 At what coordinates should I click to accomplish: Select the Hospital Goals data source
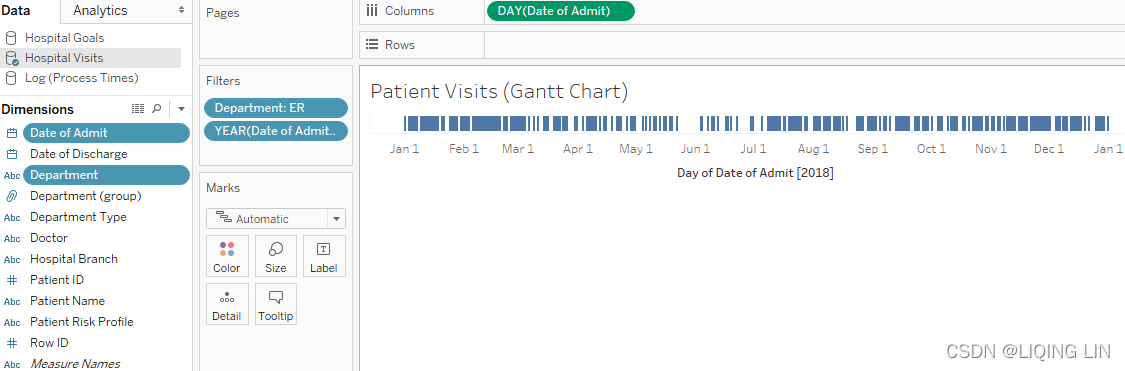(64, 37)
